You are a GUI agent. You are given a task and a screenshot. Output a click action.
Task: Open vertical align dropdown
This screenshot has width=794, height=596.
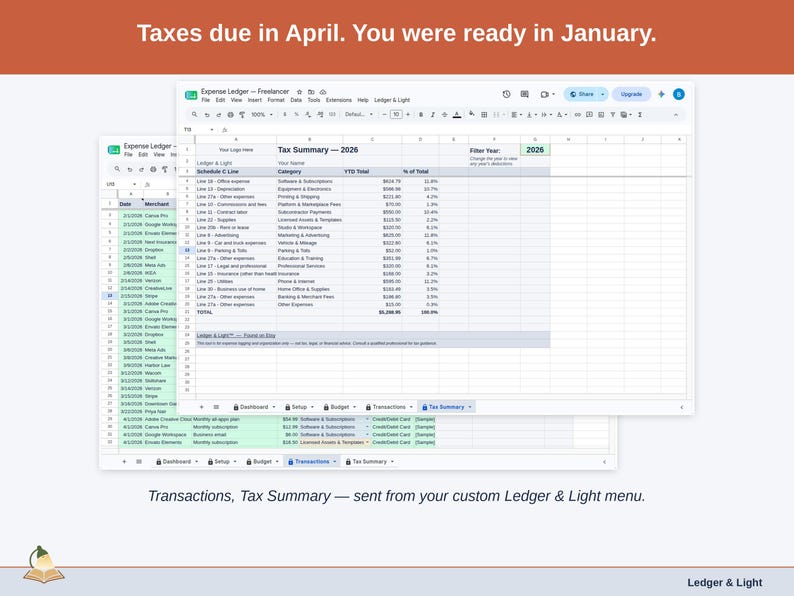531,115
